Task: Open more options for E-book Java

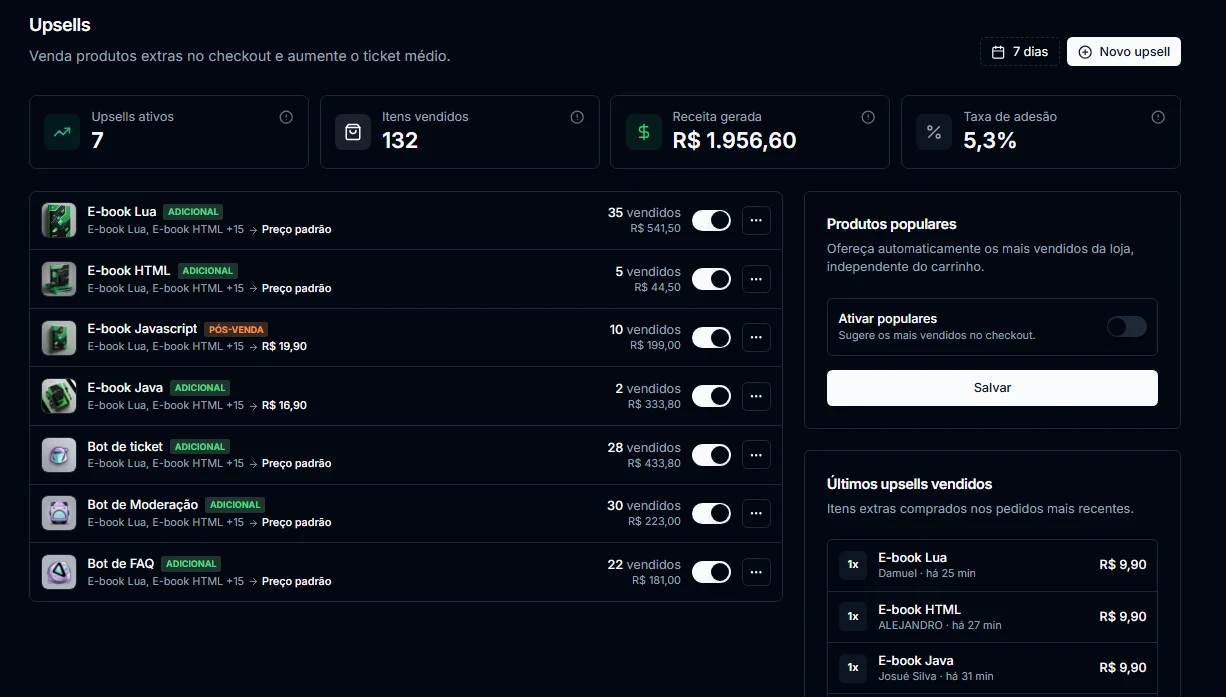Action: (756, 396)
